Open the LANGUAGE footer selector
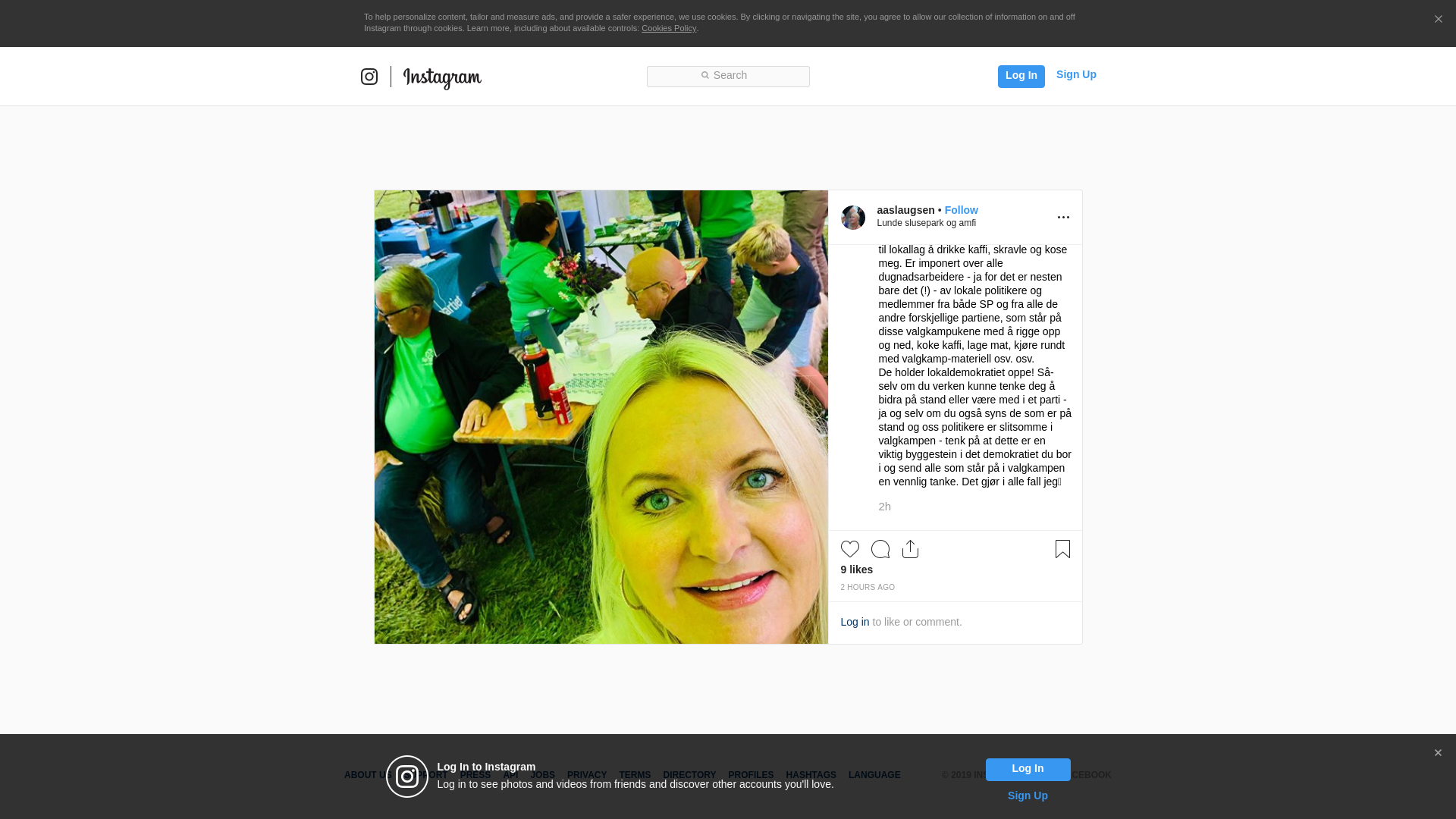The height and width of the screenshot is (819, 1456). (874, 775)
